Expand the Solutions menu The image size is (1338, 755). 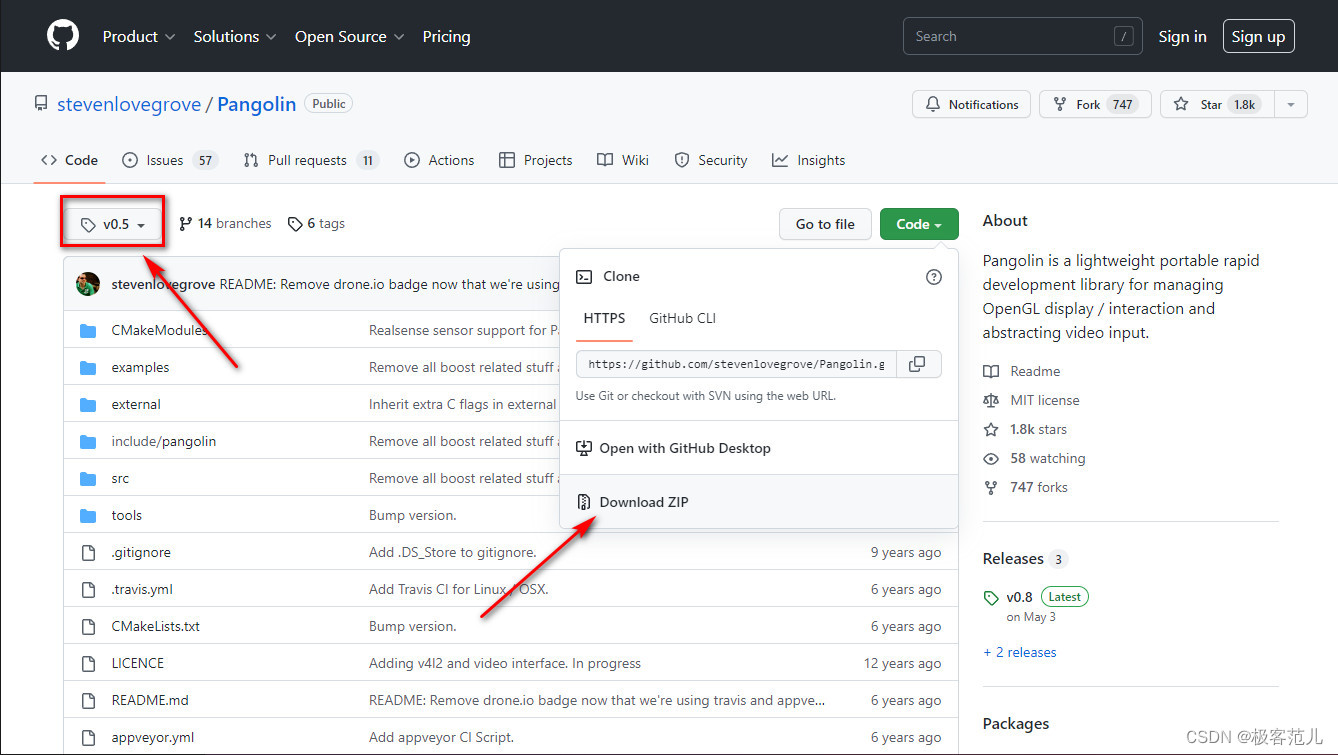(235, 36)
